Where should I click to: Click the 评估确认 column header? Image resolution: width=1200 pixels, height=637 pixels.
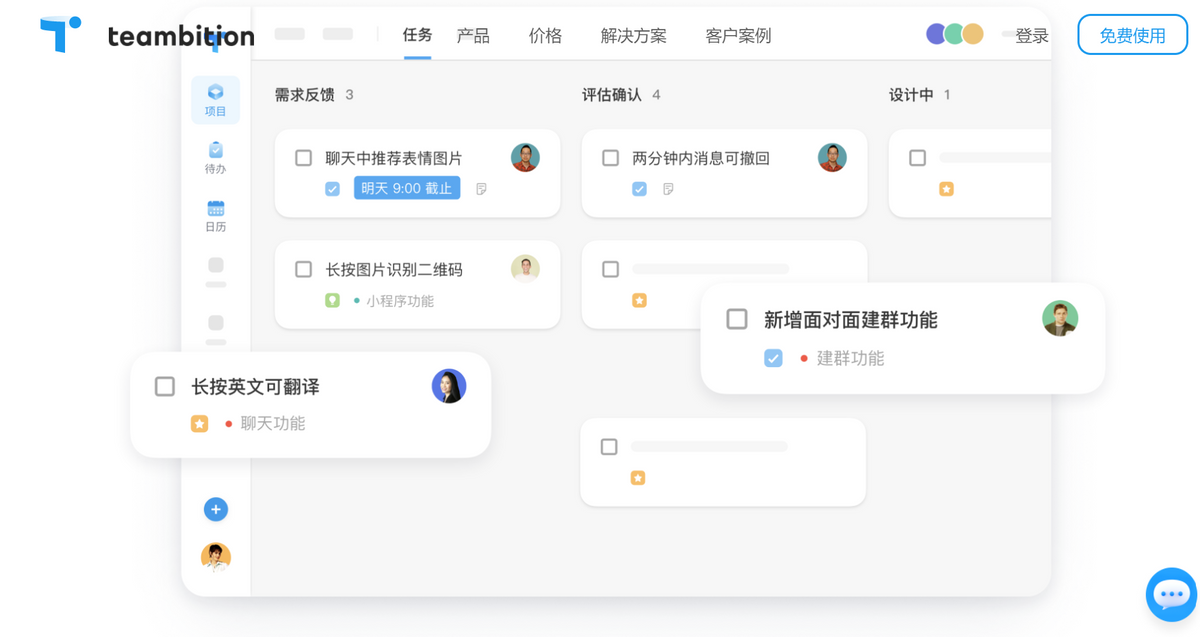[612, 95]
